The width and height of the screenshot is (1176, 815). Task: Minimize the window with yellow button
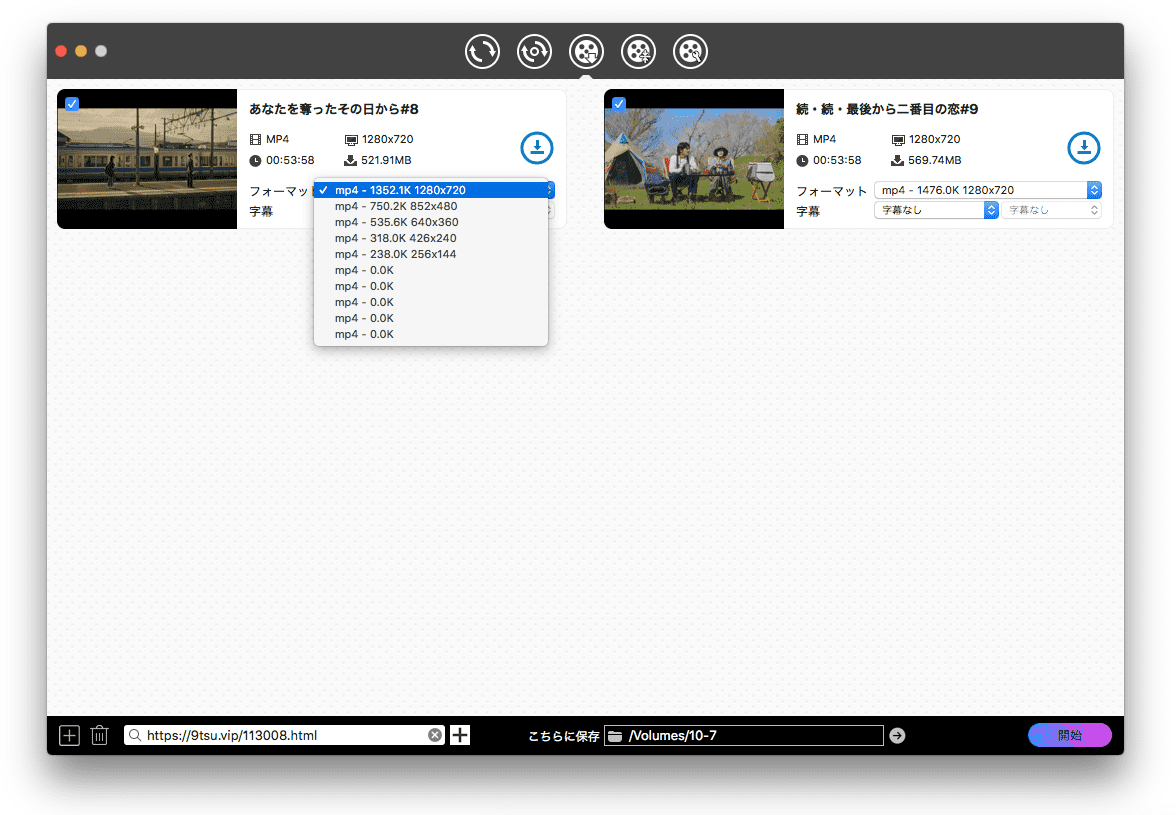coord(81,51)
